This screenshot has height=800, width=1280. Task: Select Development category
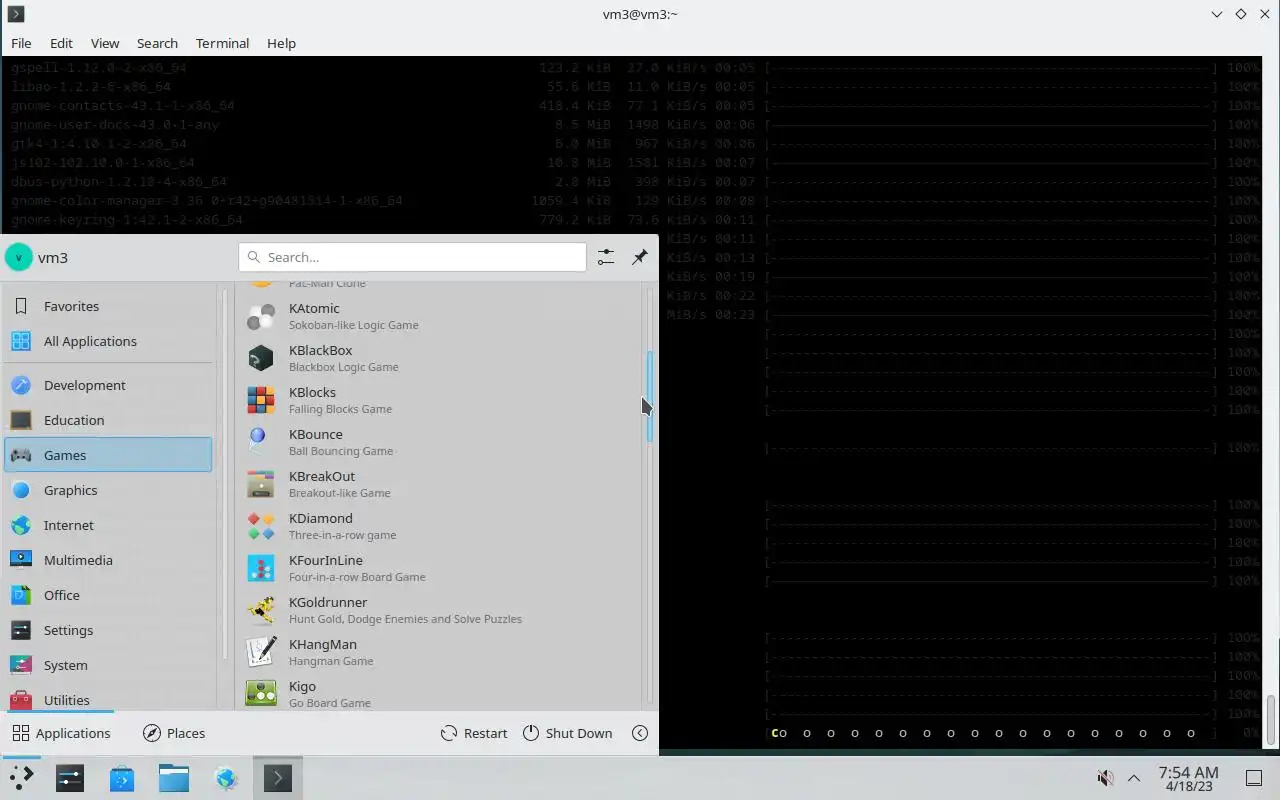[x=108, y=385]
